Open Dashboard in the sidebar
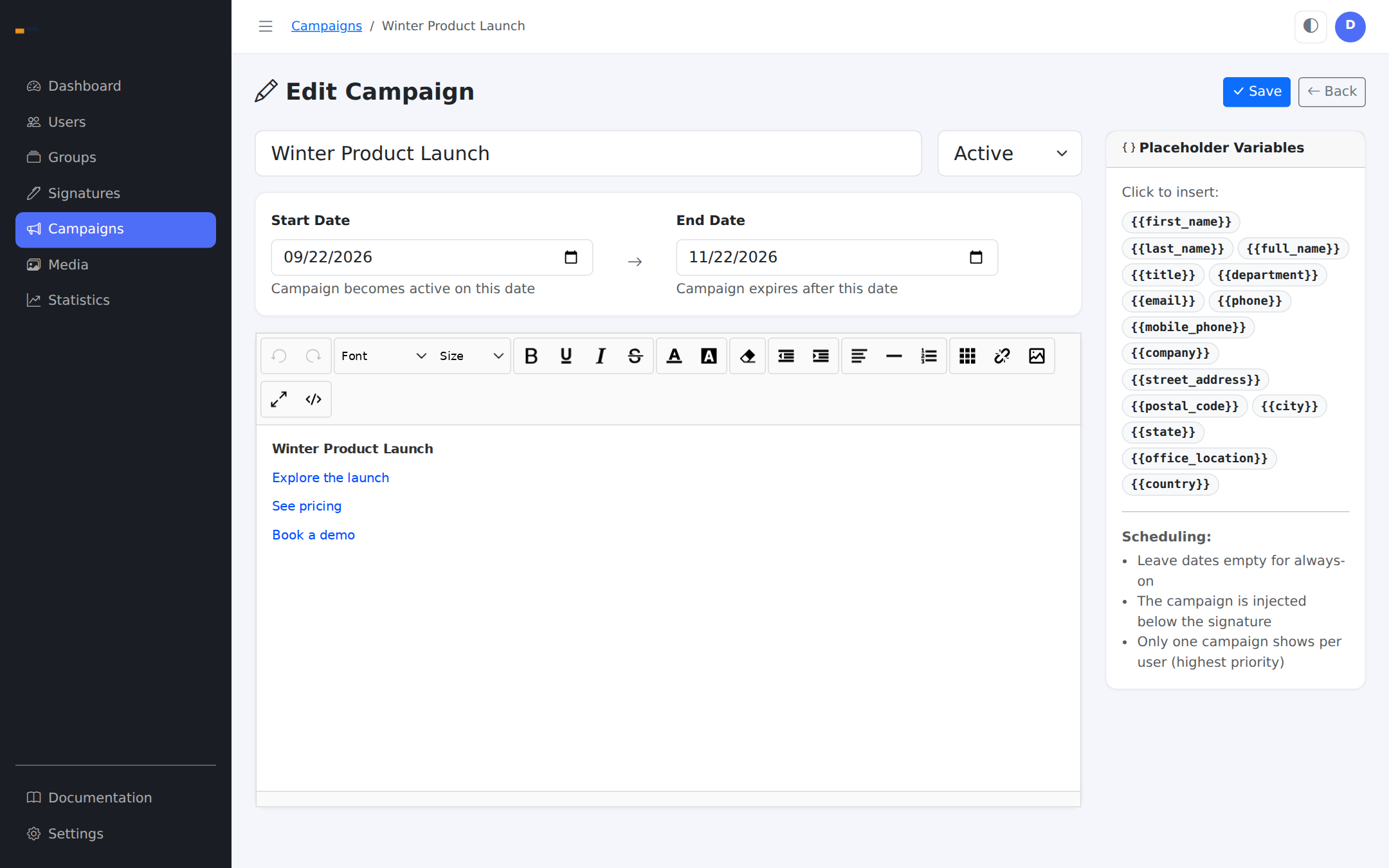1389x868 pixels. click(x=116, y=86)
